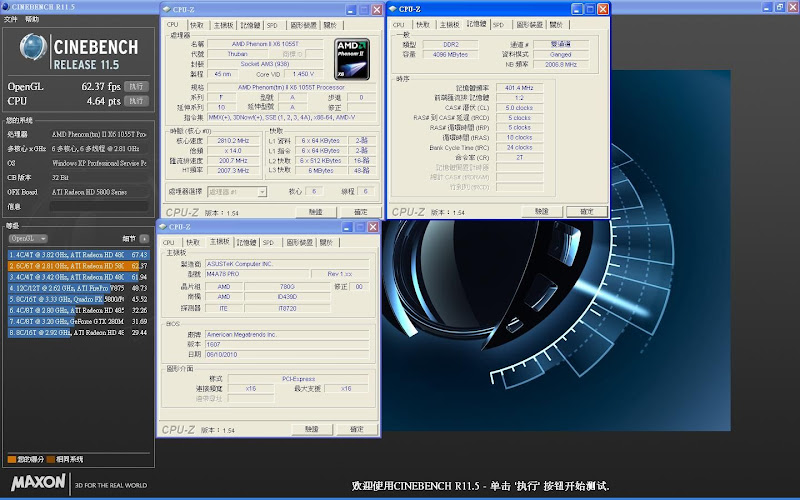Open the 文件 menu in Cinebench
This screenshot has width=800, height=500.
click(x=10, y=19)
